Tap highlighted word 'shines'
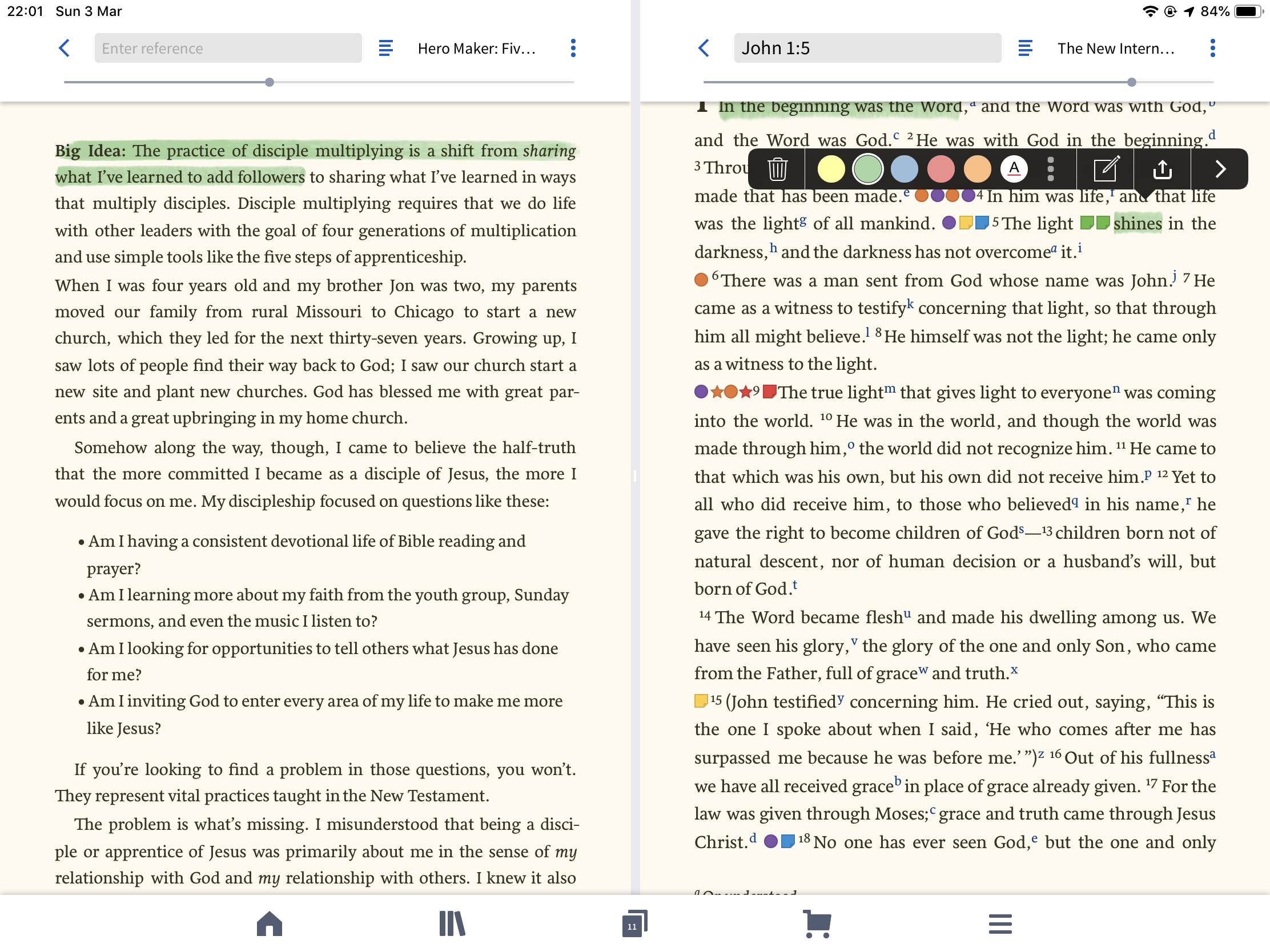Screen dimensions: 1270x952 pyautogui.click(x=1138, y=223)
